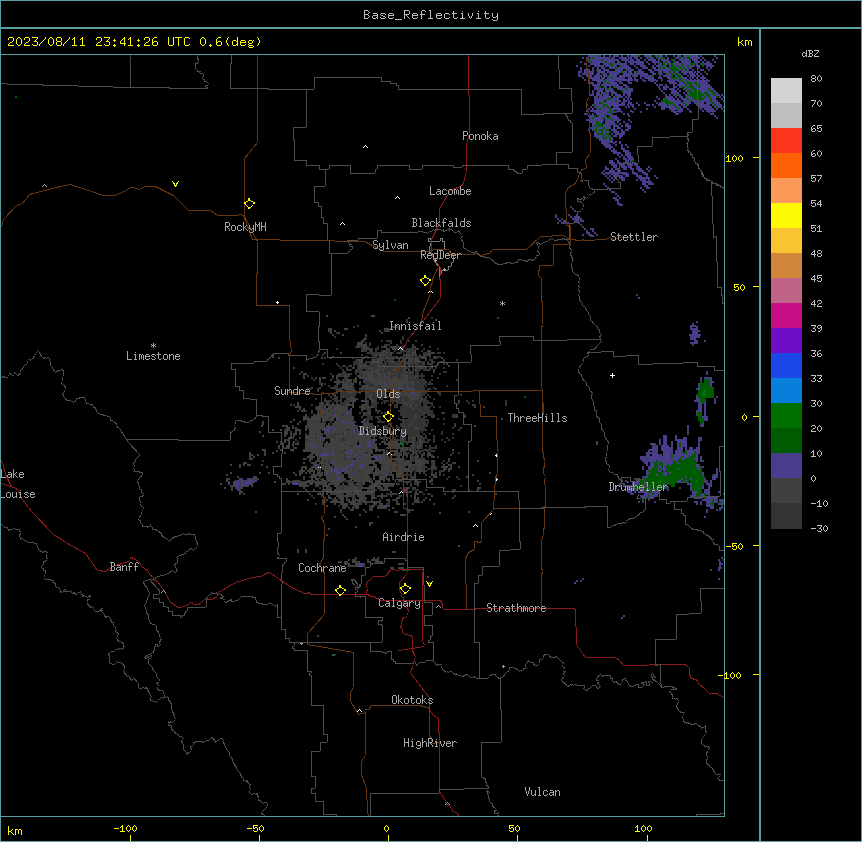Select the yellow 54 dBZ legend swatch
The image size is (862, 842).
[786, 215]
